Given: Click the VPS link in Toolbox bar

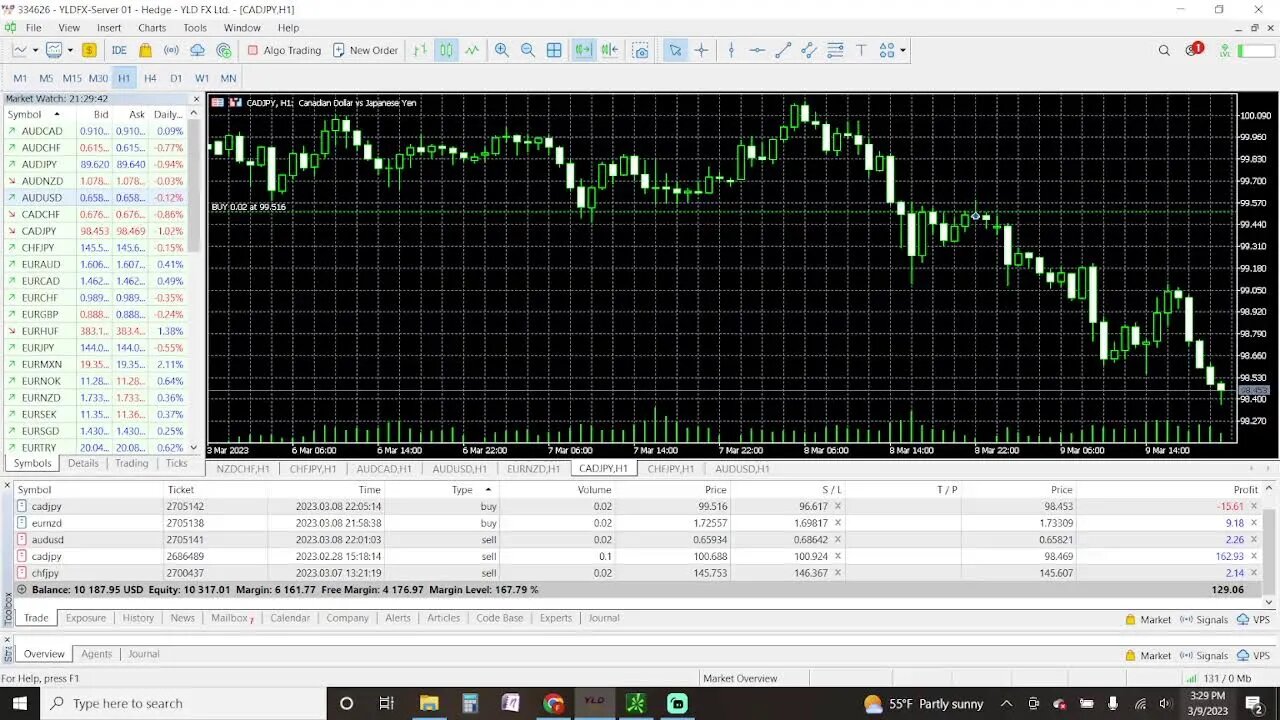Looking at the screenshot, I should [1254, 620].
